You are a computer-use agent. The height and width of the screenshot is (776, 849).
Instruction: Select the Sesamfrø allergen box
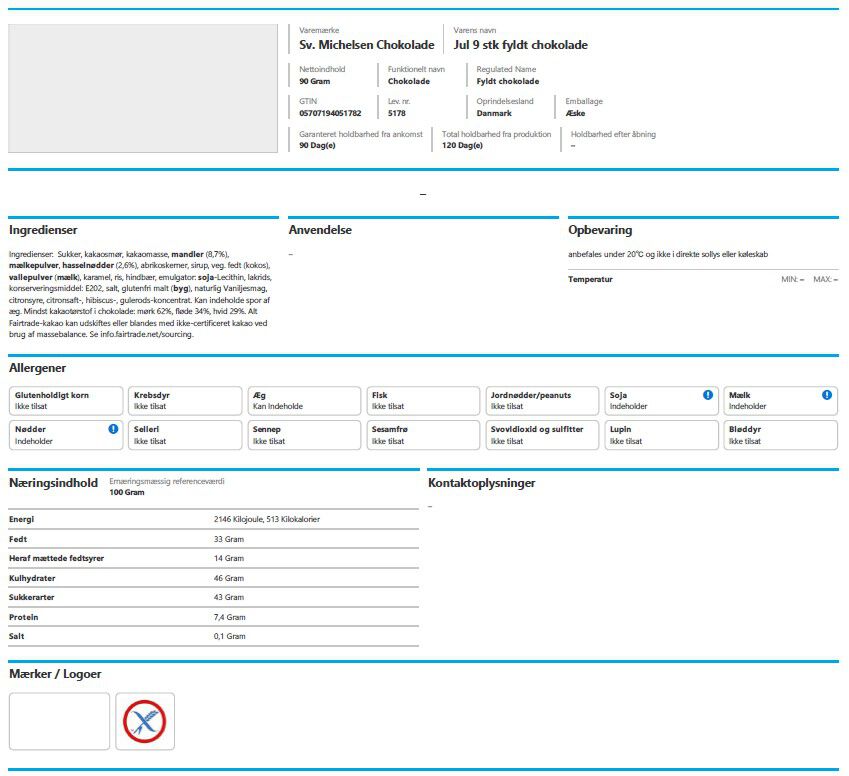423,435
